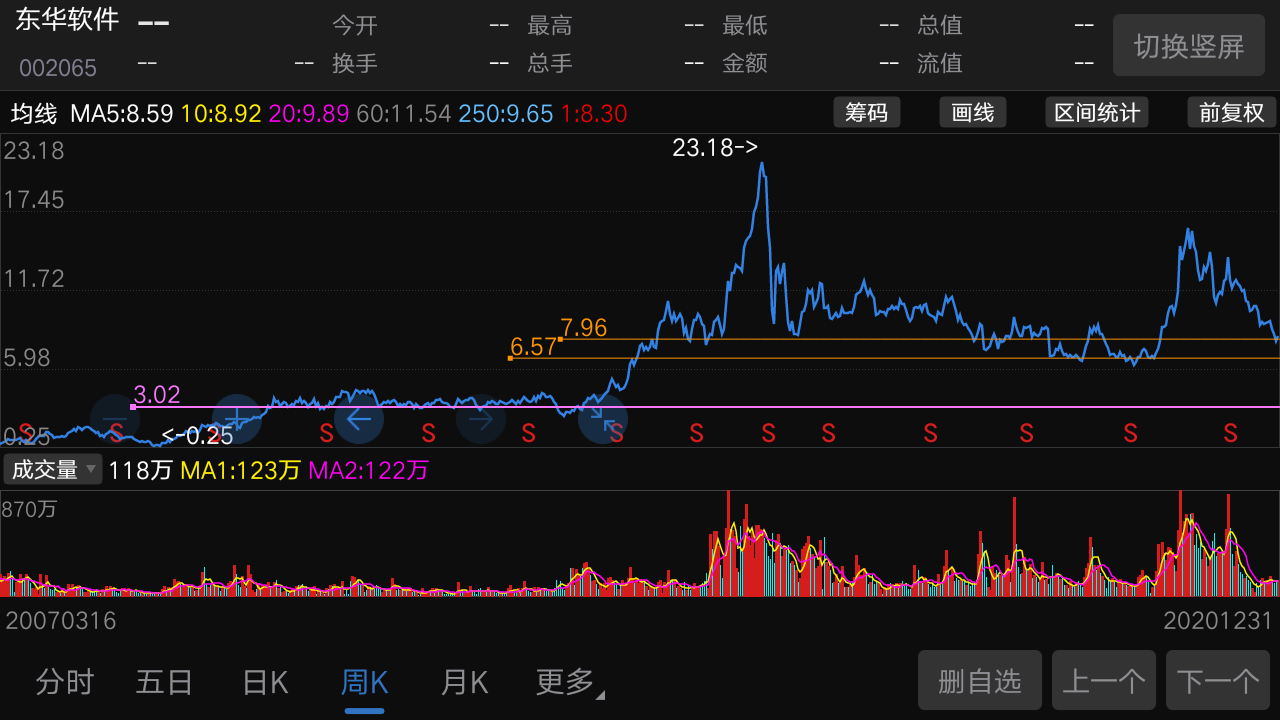Click the magenta 20:9.89 MA value
The width and height of the screenshot is (1280, 720).
click(x=309, y=113)
